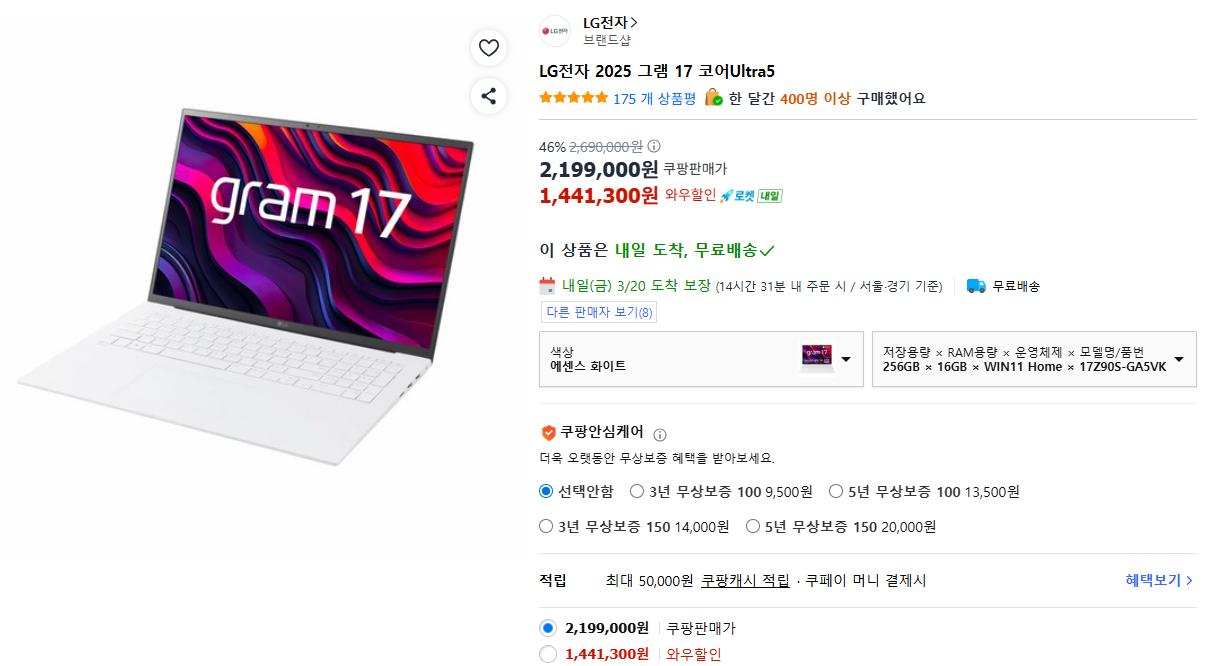Click the share icon button
This screenshot has height=666, width=1231.
tap(488, 96)
